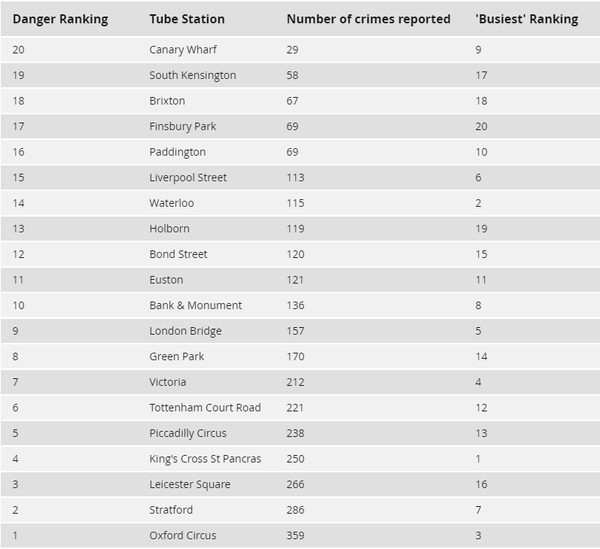Click Victoria's crime count 212
The image size is (600, 549).
[x=295, y=382]
